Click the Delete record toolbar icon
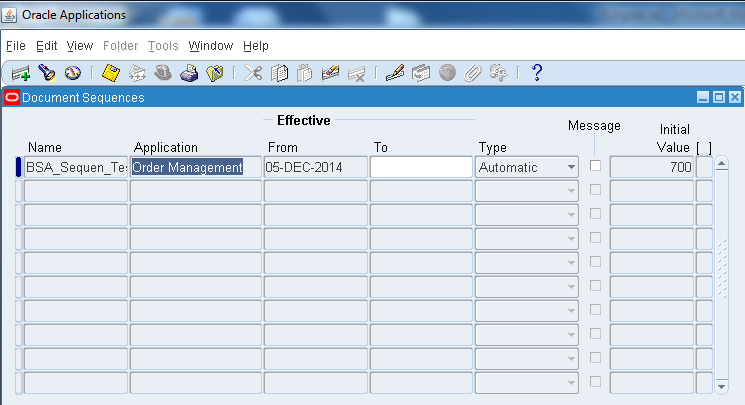745x405 pixels. point(356,73)
